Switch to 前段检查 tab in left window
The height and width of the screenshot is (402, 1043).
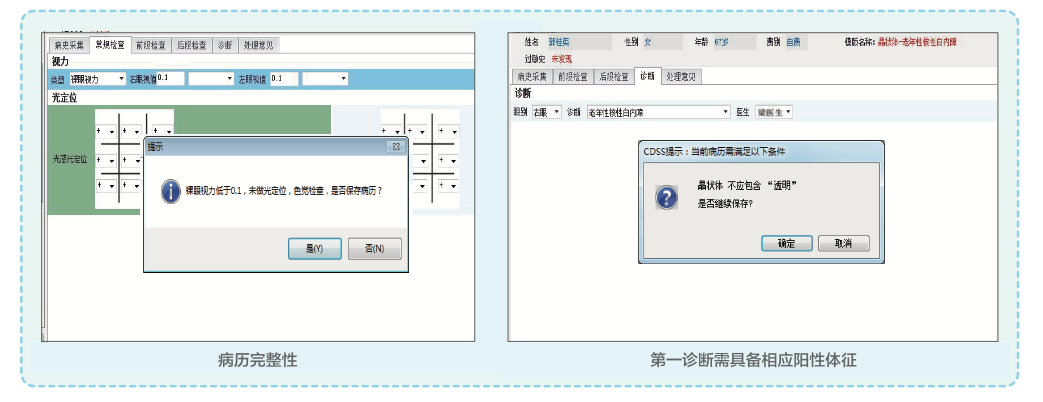coord(149,45)
